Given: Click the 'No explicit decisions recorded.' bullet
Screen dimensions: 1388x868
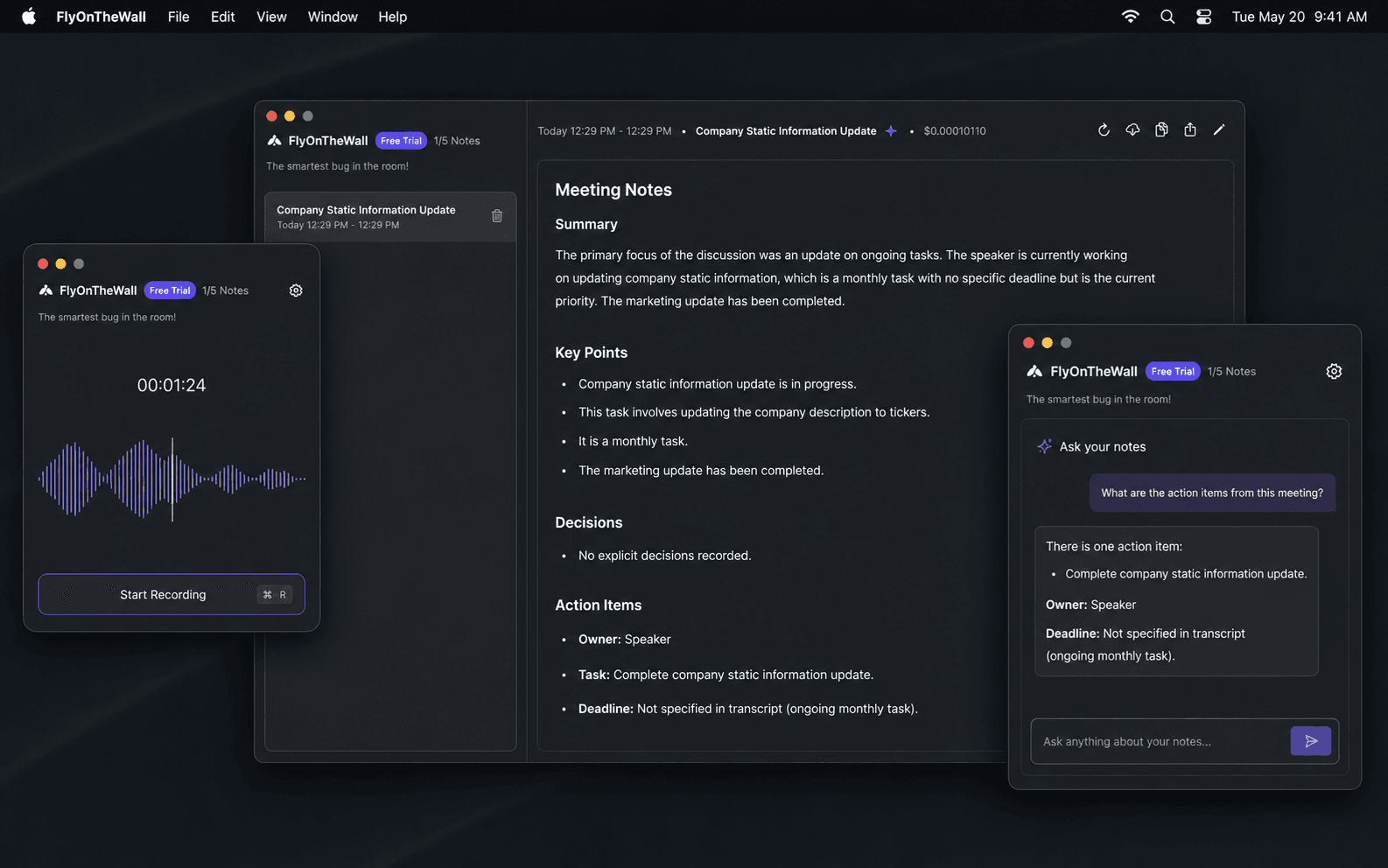Looking at the screenshot, I should (665, 556).
